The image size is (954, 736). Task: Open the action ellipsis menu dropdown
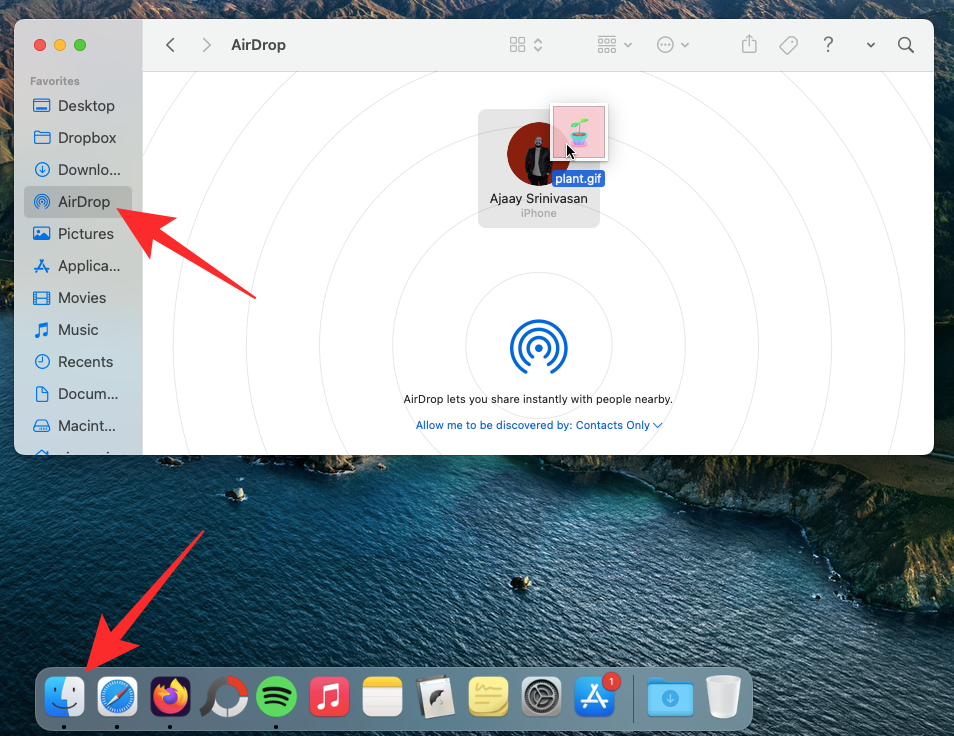(672, 45)
